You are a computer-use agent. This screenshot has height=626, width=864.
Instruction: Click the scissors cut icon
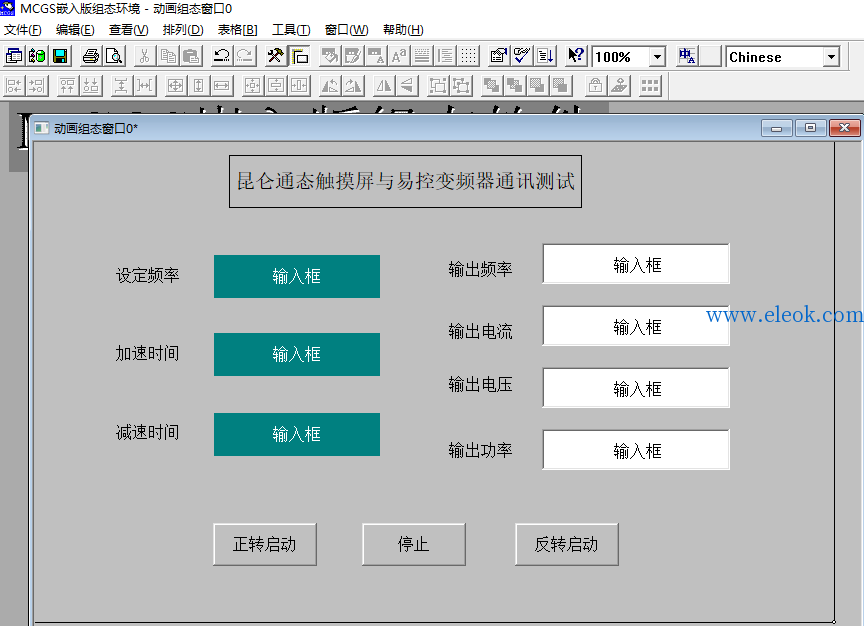point(144,56)
